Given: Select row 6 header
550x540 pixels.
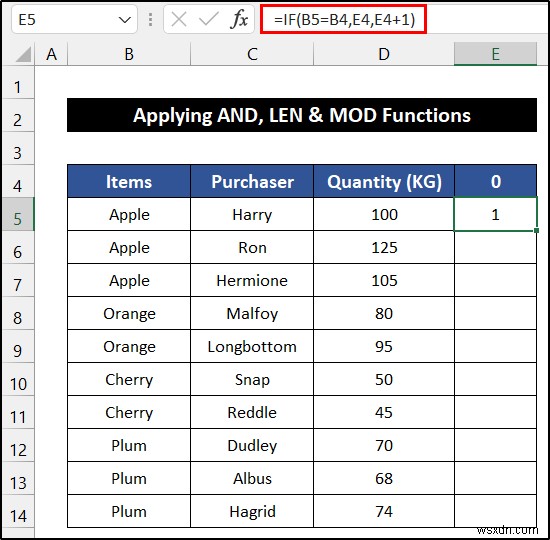Looking at the screenshot, I should 18,247.
